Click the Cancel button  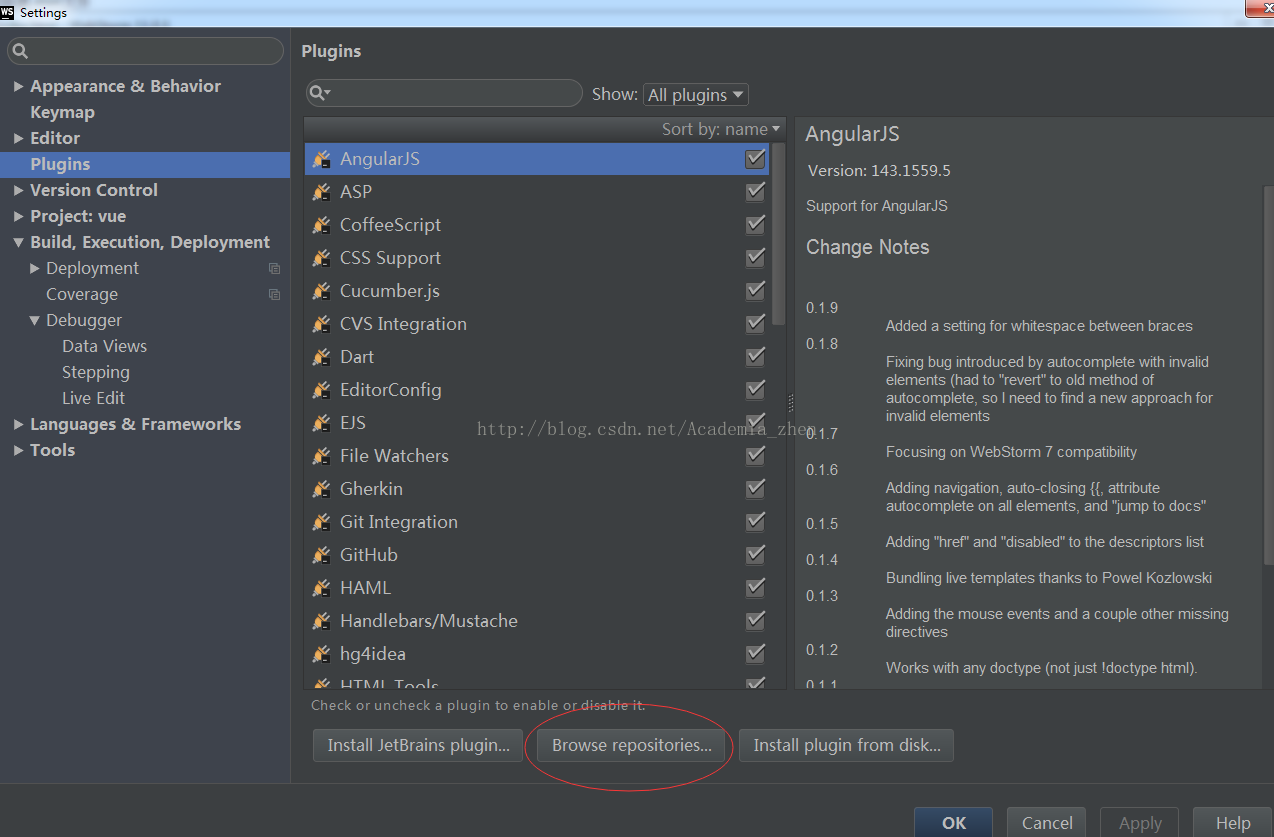[1047, 823]
